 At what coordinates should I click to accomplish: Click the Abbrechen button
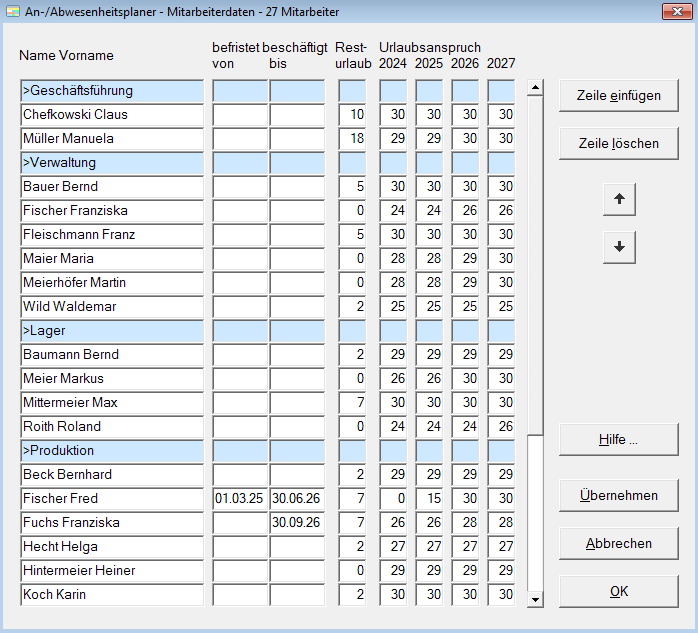coord(619,544)
